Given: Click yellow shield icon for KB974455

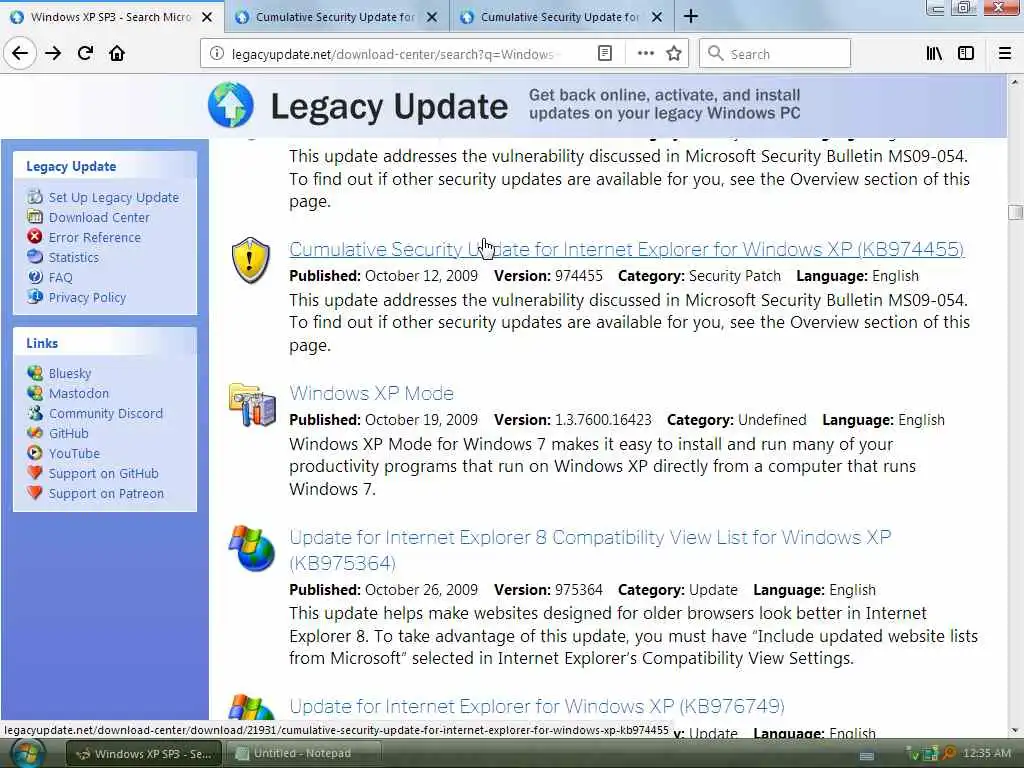Looking at the screenshot, I should tap(251, 261).
